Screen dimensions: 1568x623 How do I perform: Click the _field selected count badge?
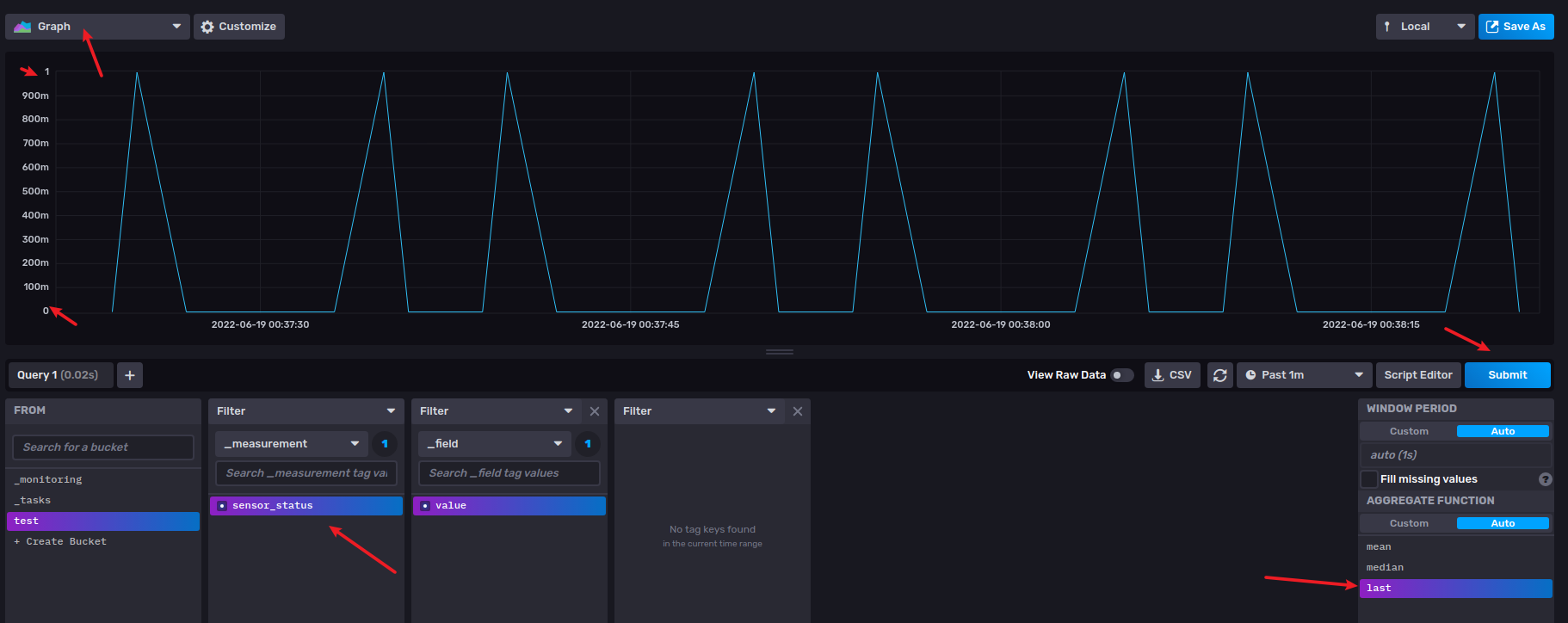588,444
